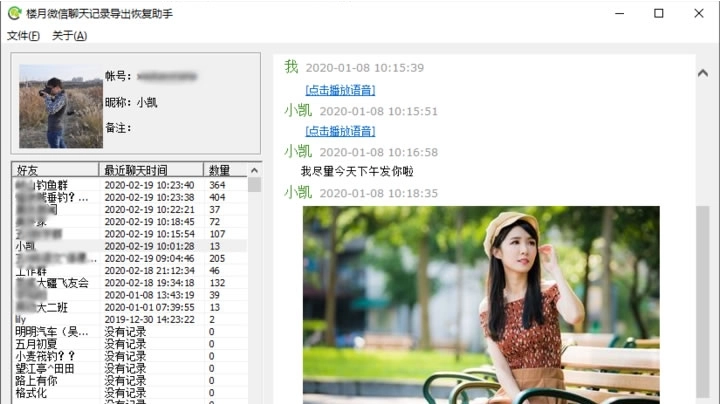Maximize the application window
The width and height of the screenshot is (720, 404).
[658, 13]
